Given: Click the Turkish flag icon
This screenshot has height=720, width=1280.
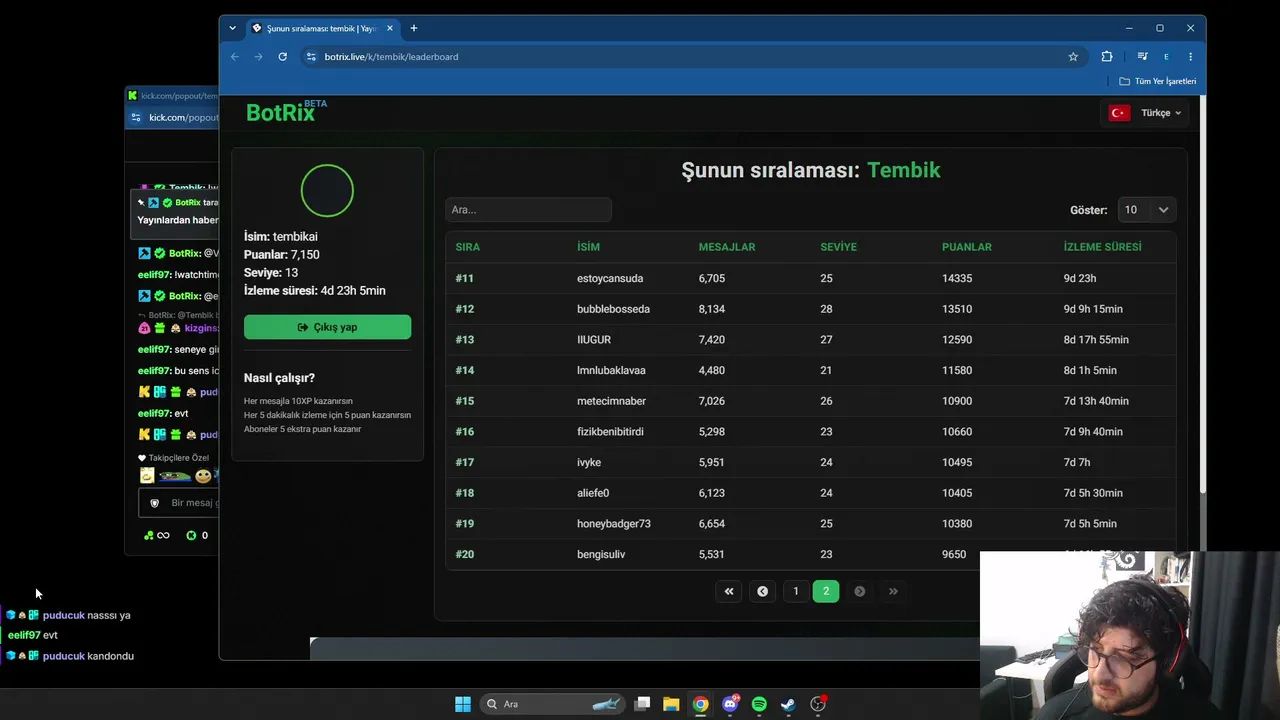Looking at the screenshot, I should pos(1119,113).
